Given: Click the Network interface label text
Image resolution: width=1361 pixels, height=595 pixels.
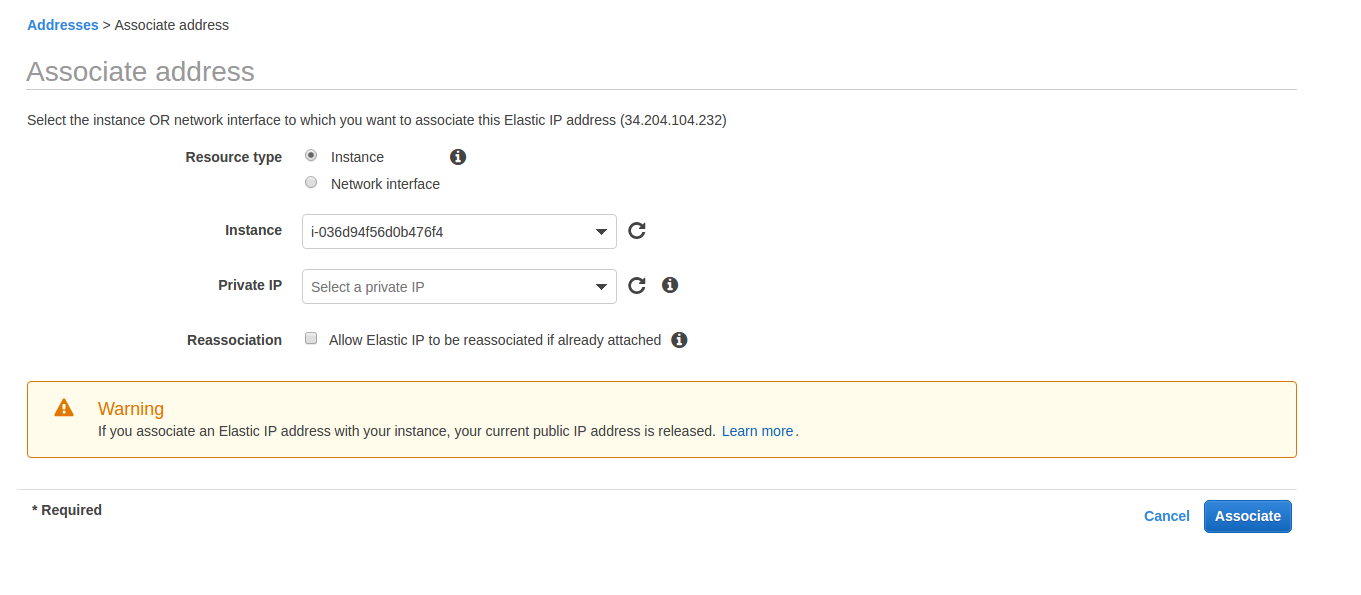Looking at the screenshot, I should pos(385,184).
